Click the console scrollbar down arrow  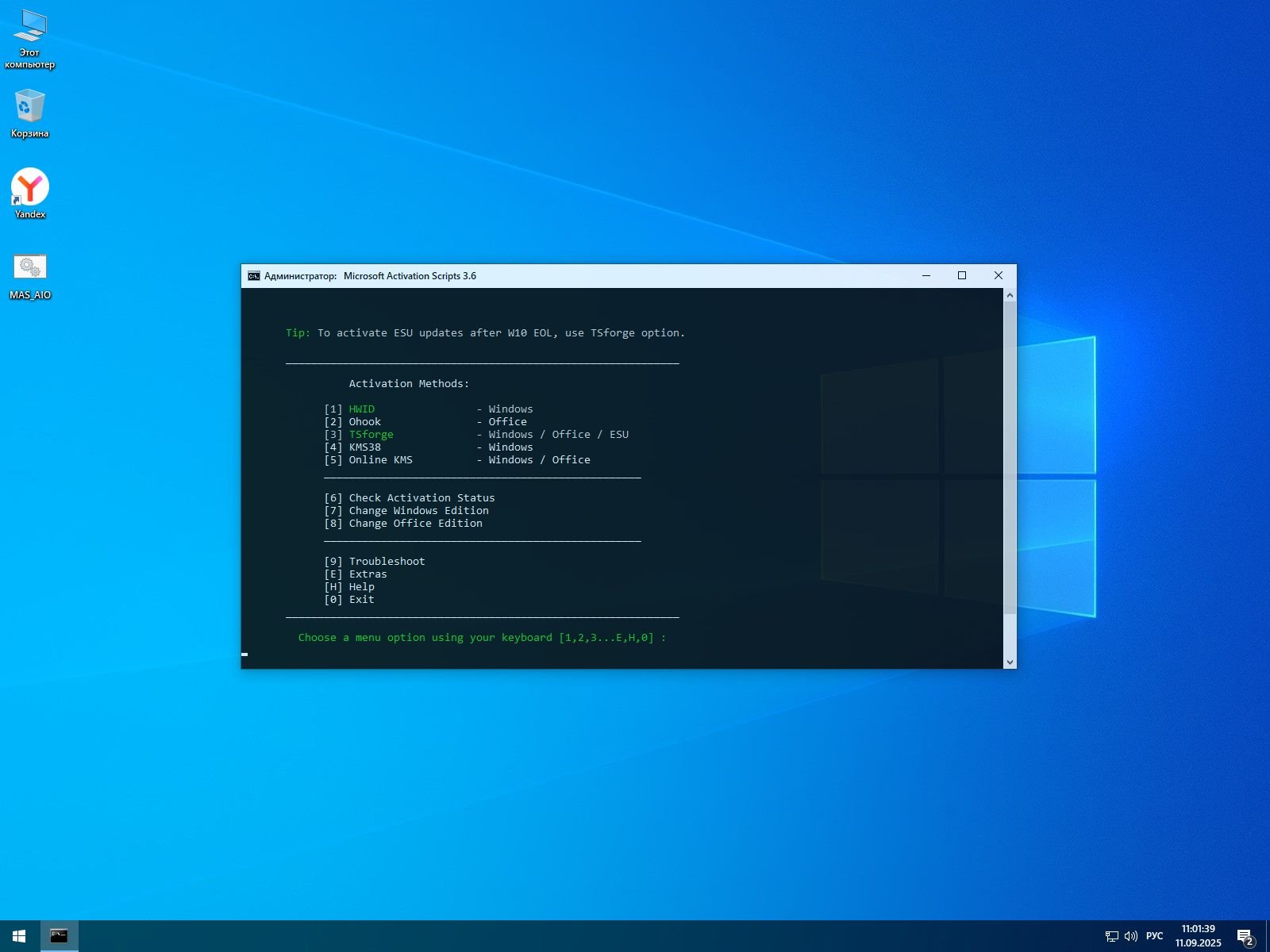click(1010, 662)
